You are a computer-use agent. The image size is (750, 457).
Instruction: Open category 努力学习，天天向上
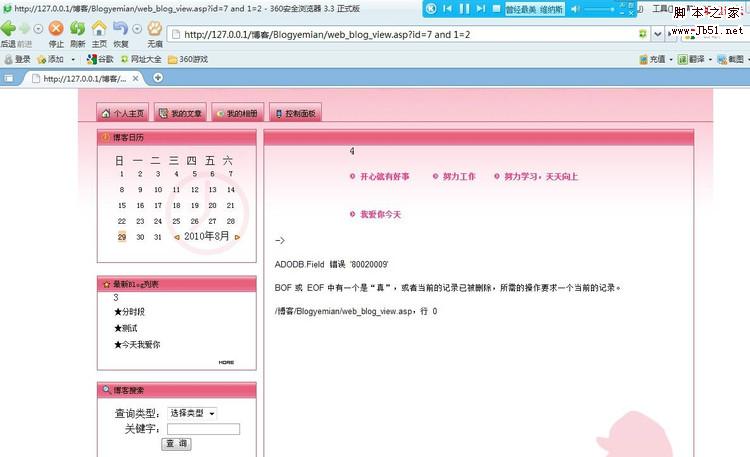click(541, 177)
